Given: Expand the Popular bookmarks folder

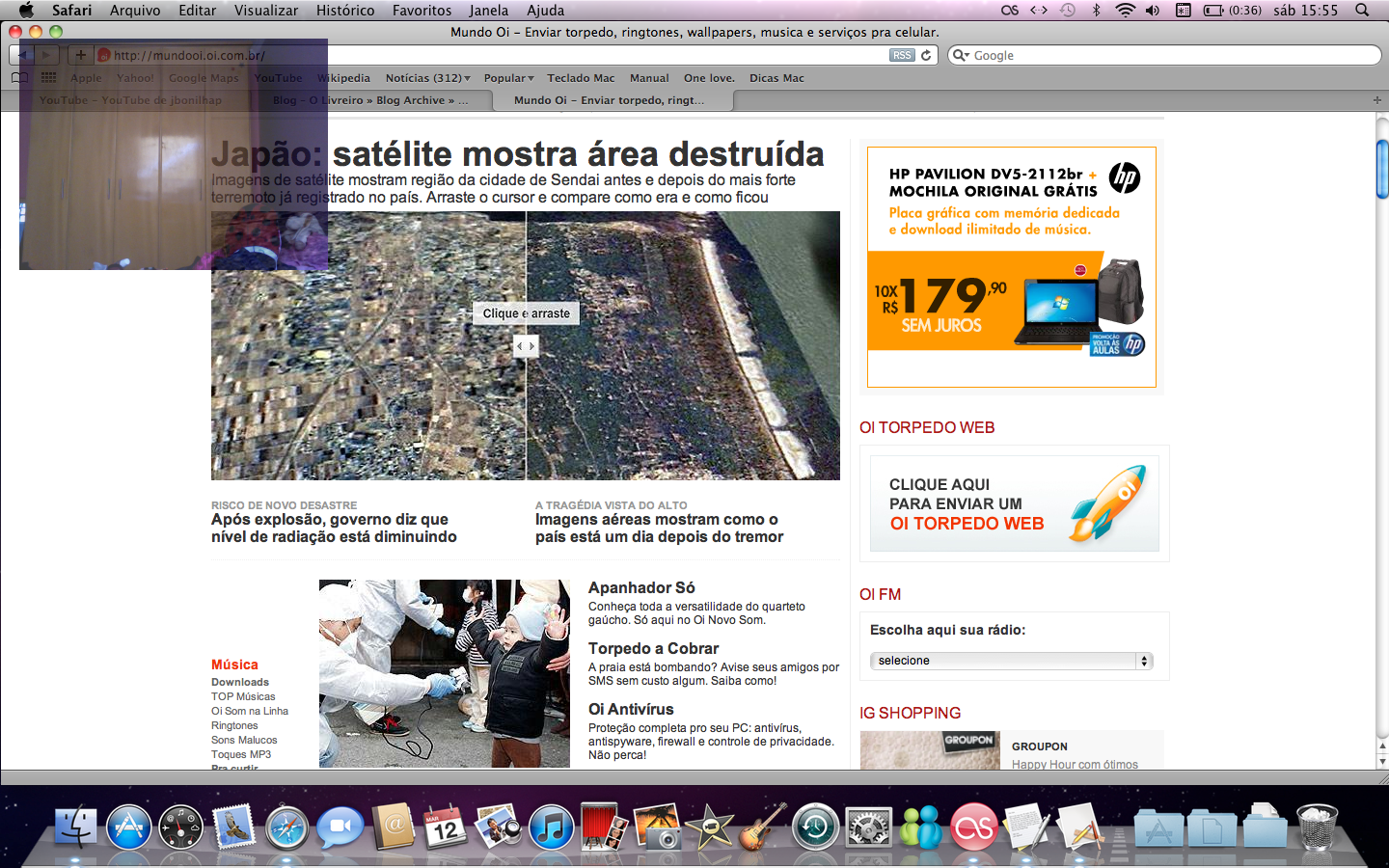Looking at the screenshot, I should tap(508, 78).
